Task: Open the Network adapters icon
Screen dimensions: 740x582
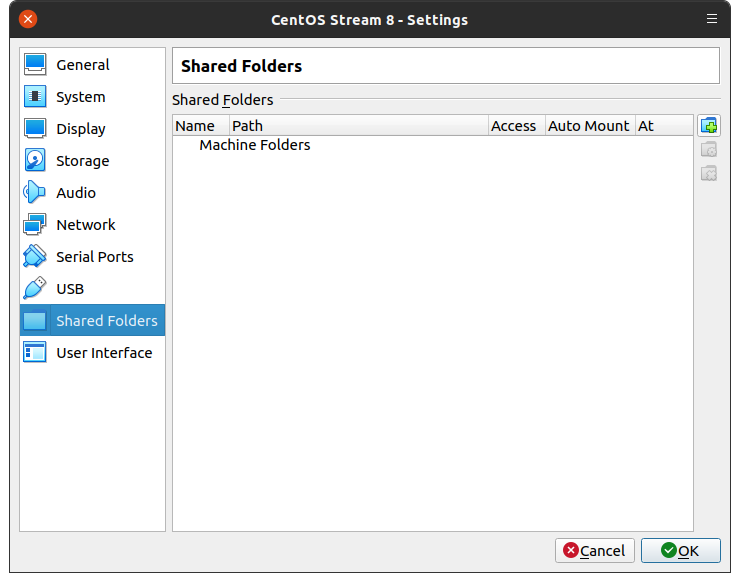Action: tap(35, 225)
